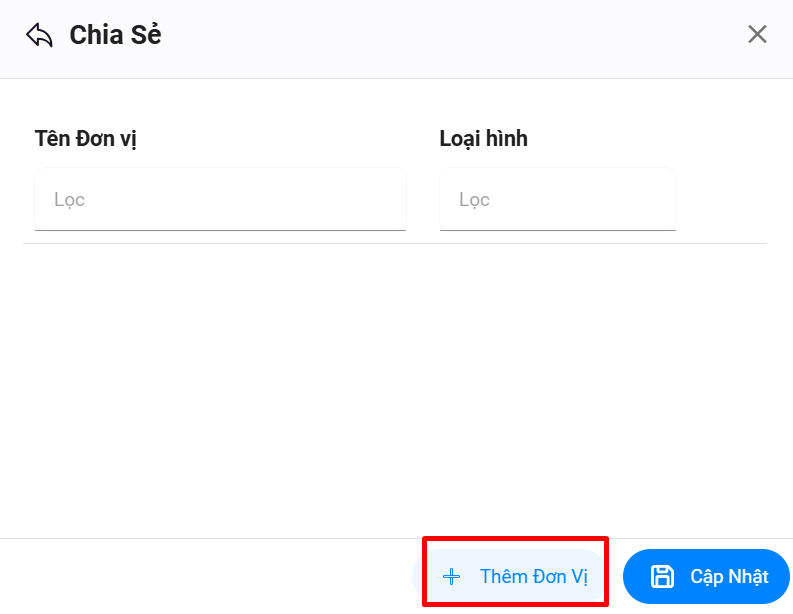This screenshot has height=614, width=793.
Task: Click the Chia Sẻ dialog title
Action: click(x=115, y=36)
